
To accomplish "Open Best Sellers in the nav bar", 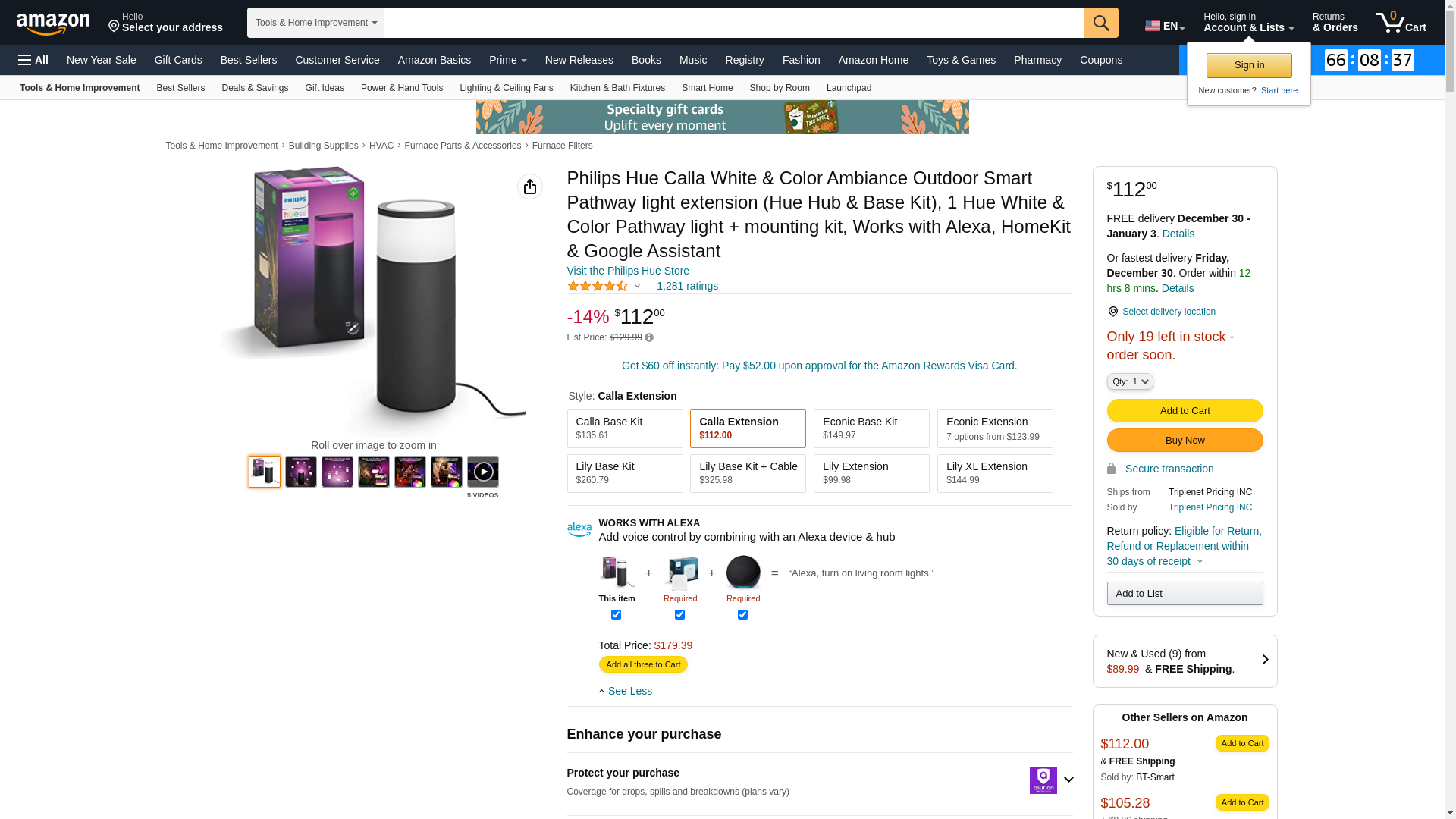I will (x=248, y=60).
